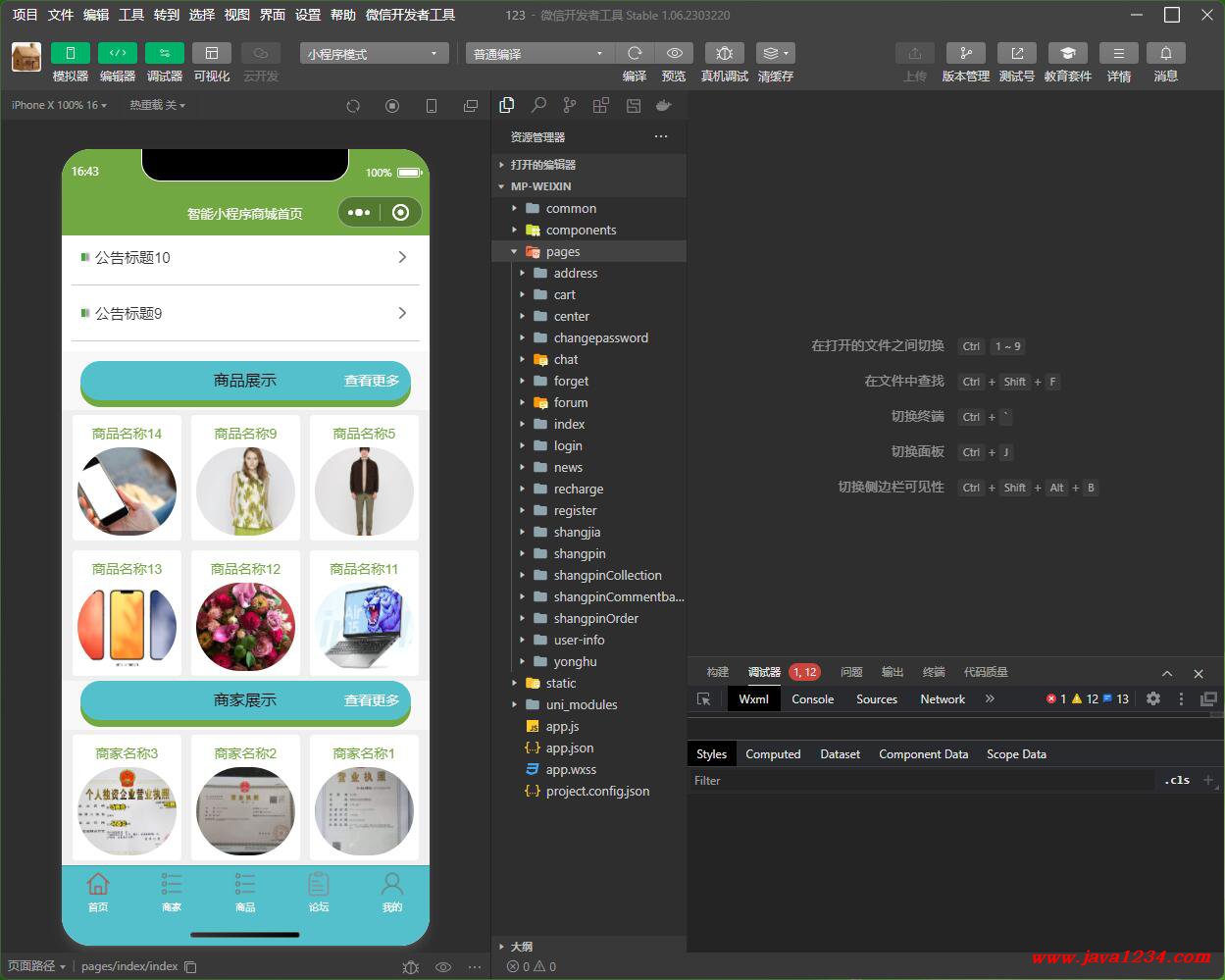Click the upload icon

click(915, 53)
